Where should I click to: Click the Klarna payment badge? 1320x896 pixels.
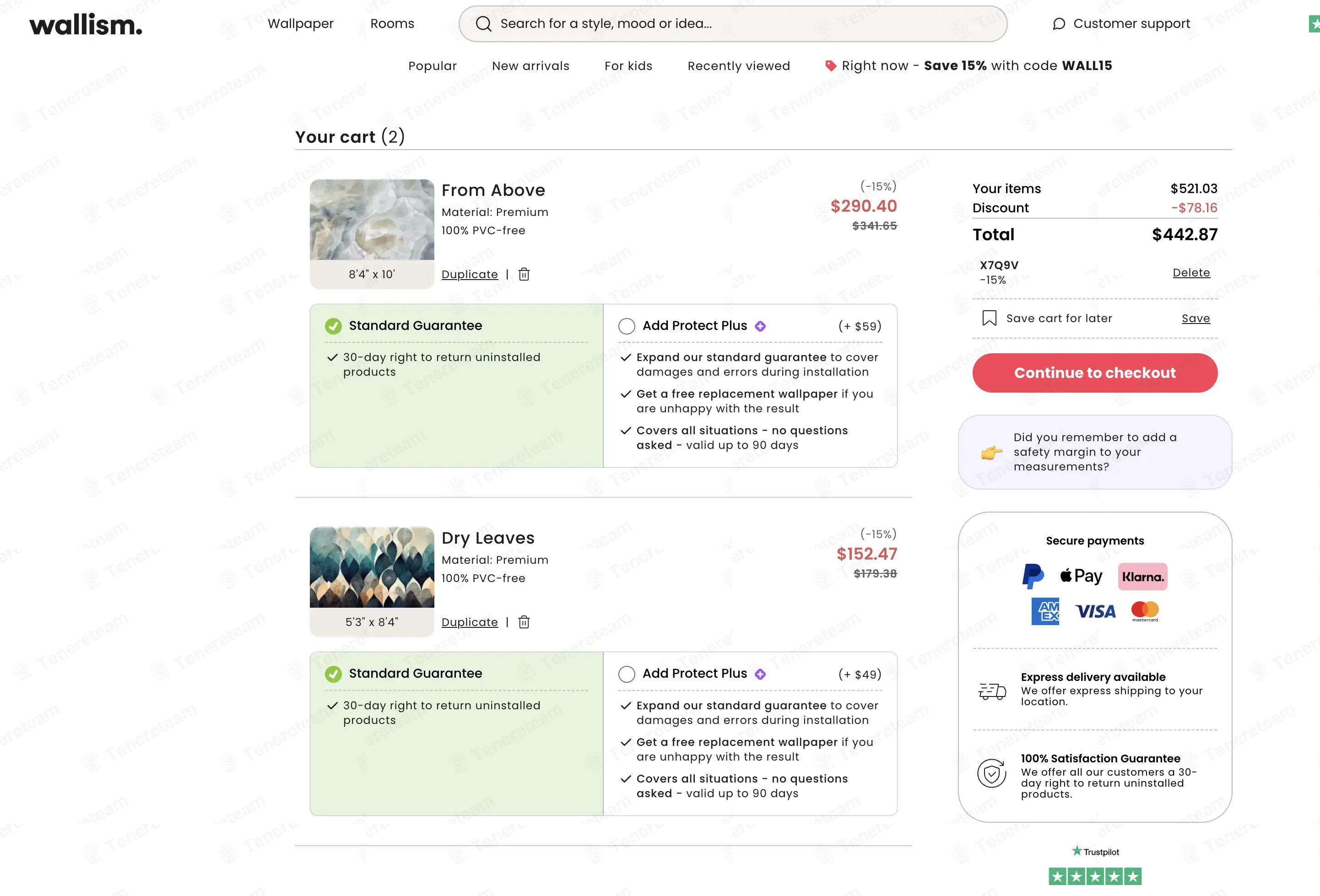click(x=1142, y=577)
